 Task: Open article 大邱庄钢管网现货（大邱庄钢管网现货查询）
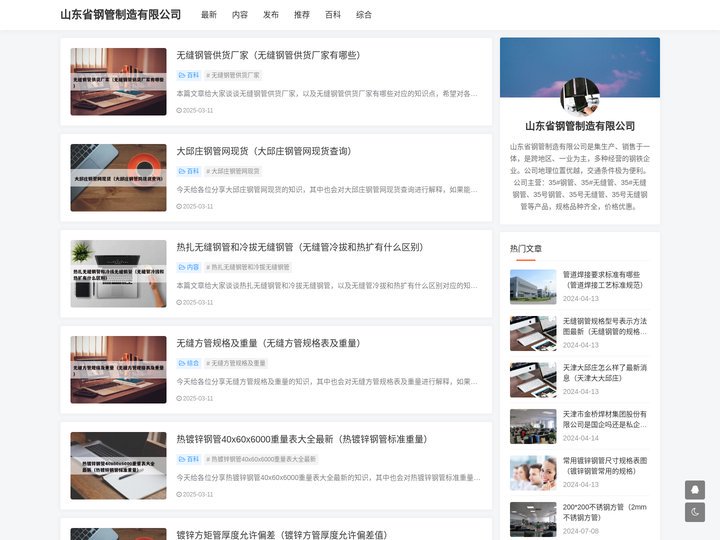tap(264, 151)
